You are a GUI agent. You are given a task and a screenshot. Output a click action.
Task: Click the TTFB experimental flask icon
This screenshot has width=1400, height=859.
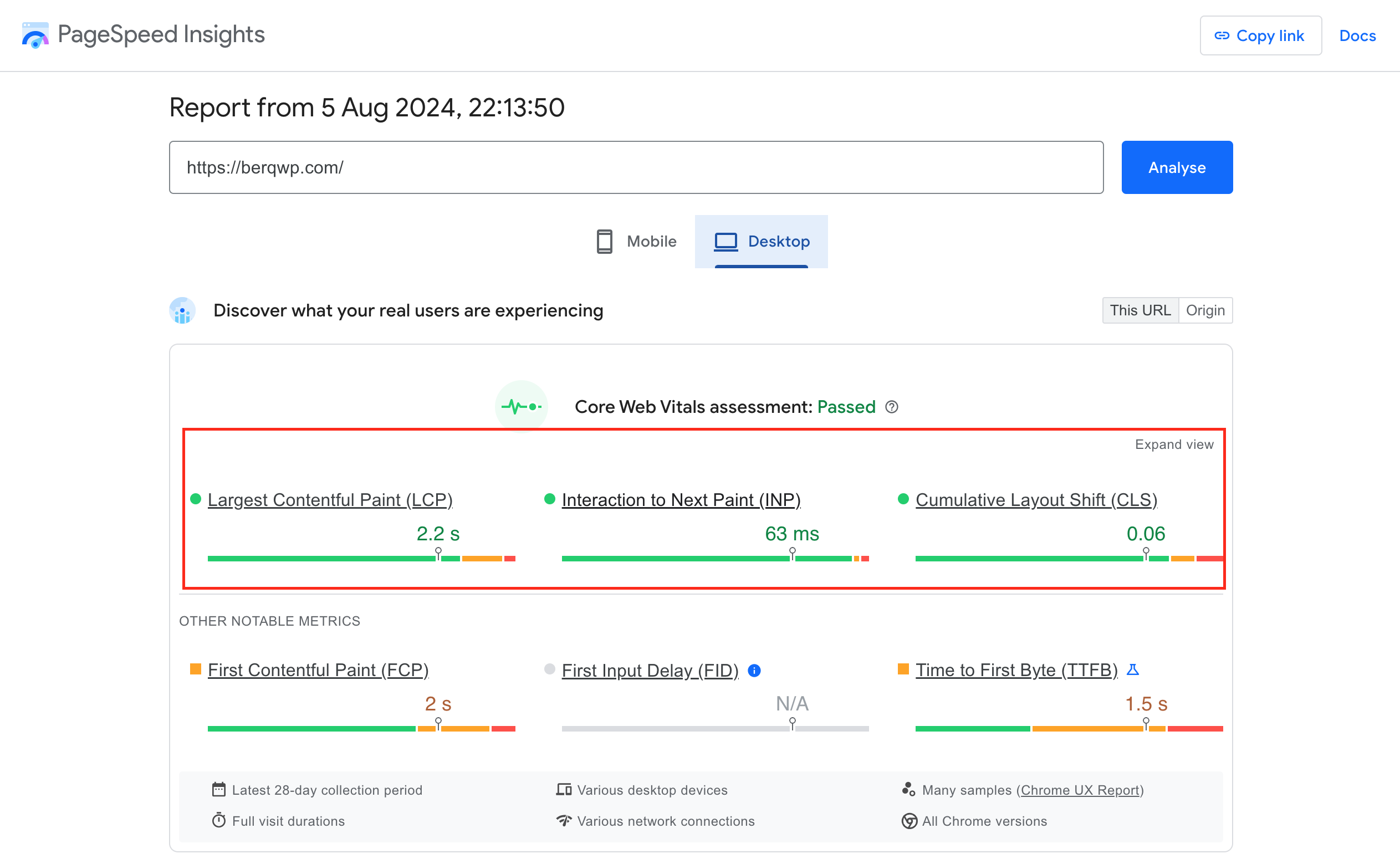click(x=1132, y=670)
